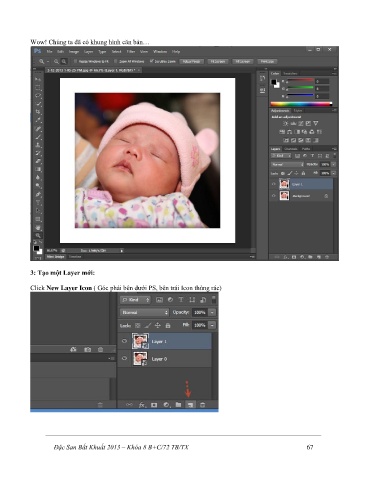Add a Vibrance adjustment
The height and width of the screenshot is (480, 370).
(316, 124)
